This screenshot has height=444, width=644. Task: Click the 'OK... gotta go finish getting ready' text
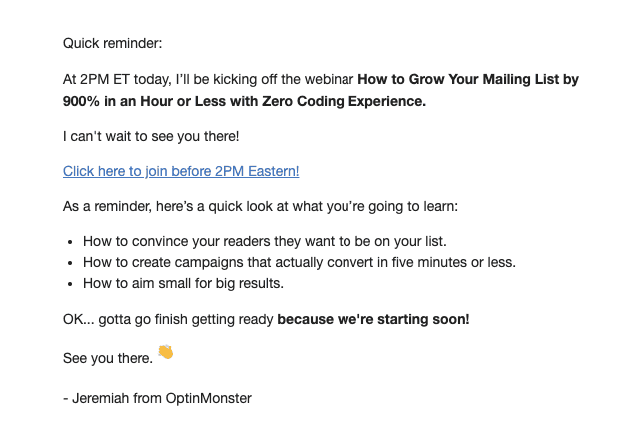[x=168, y=319]
